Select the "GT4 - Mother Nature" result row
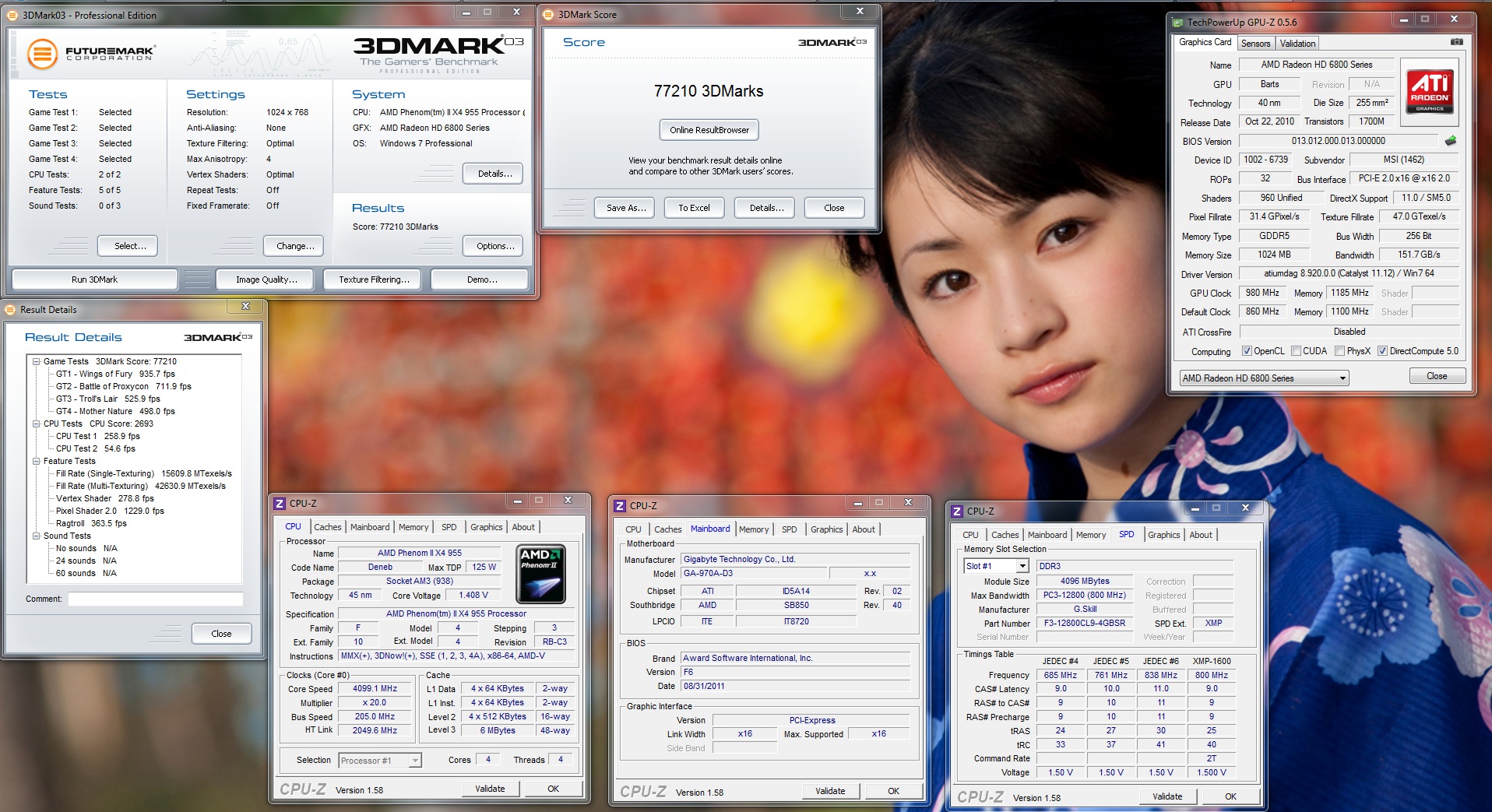The image size is (1492, 812). 115,411
